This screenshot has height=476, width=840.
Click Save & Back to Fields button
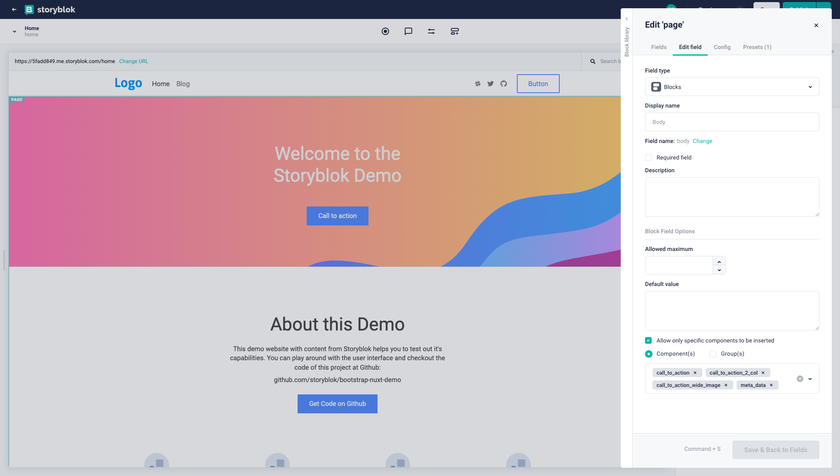776,450
